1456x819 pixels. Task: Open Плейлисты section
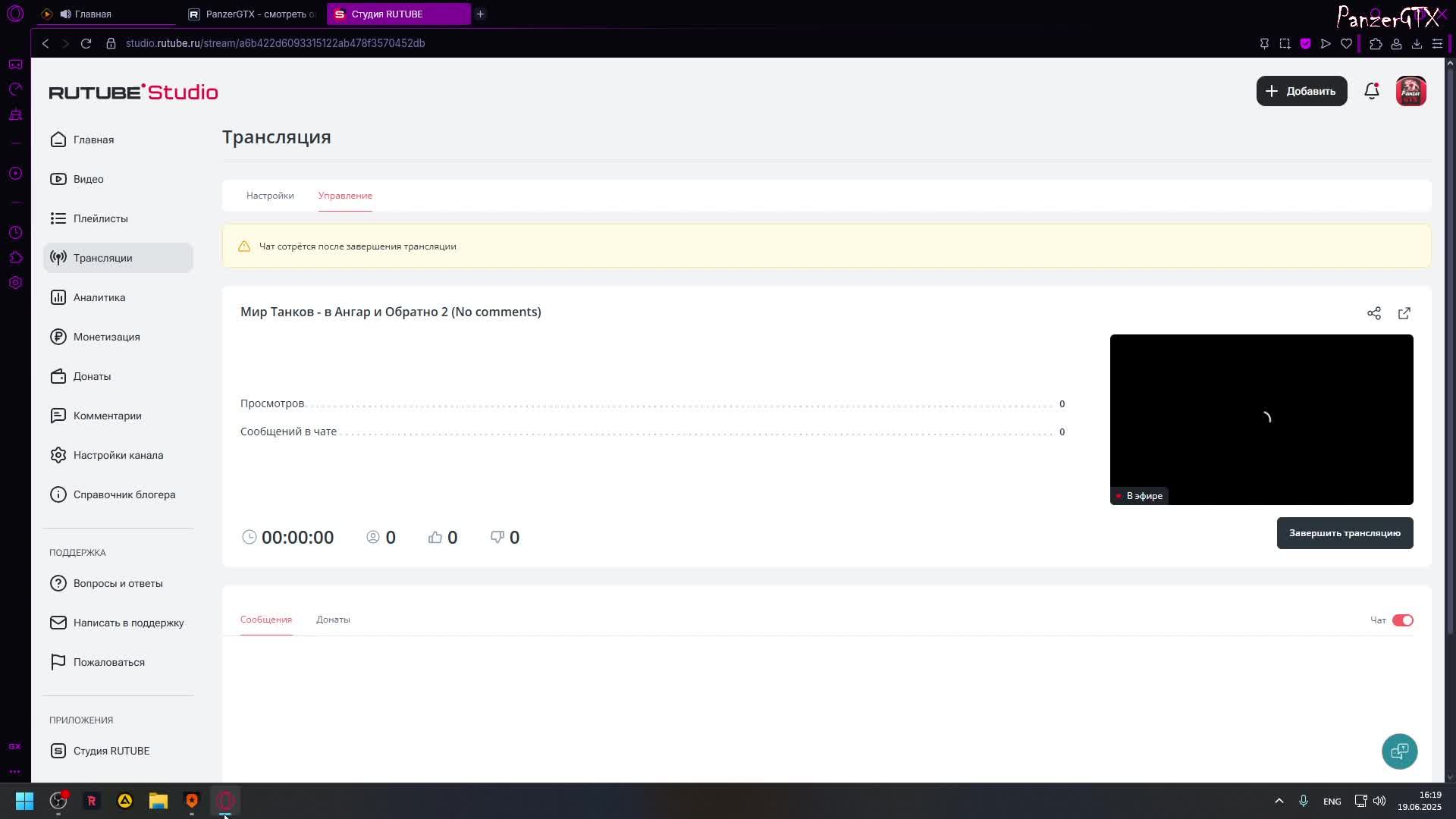click(118, 218)
